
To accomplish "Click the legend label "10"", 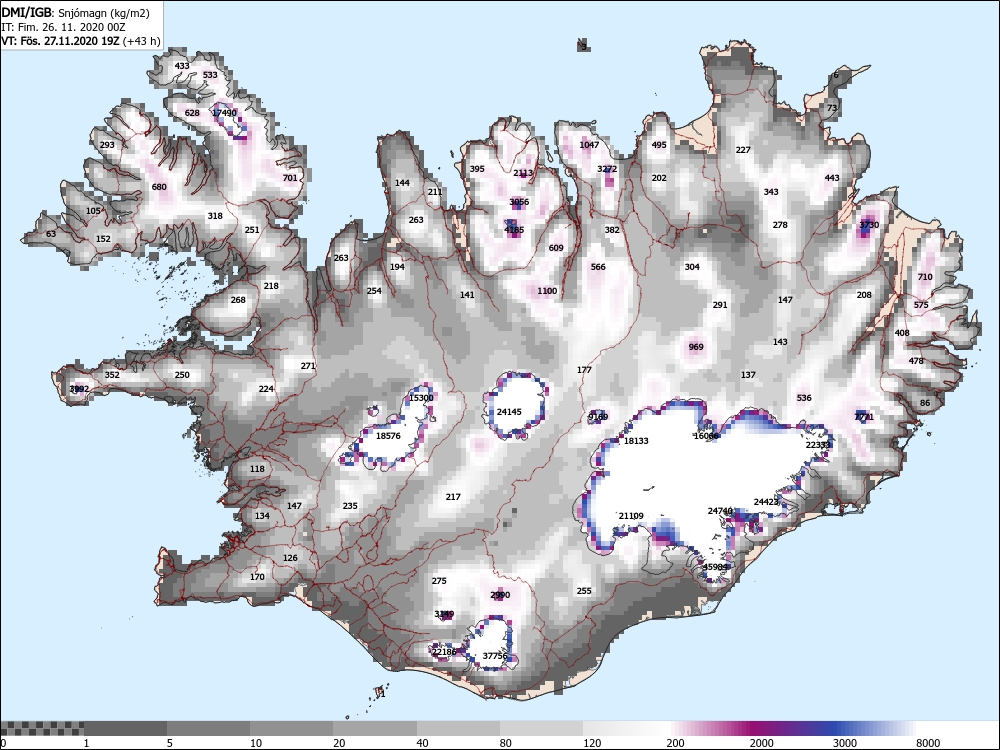I will point(256,743).
